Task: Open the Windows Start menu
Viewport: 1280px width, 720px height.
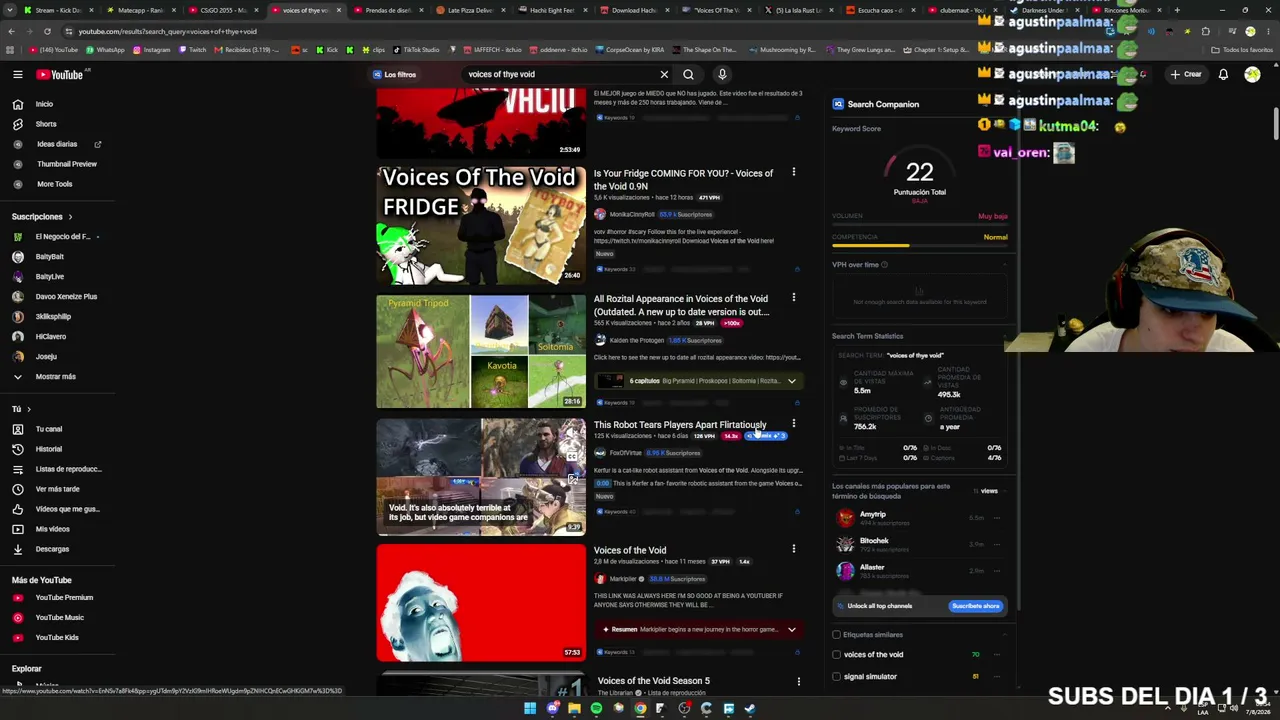Action: [530, 709]
